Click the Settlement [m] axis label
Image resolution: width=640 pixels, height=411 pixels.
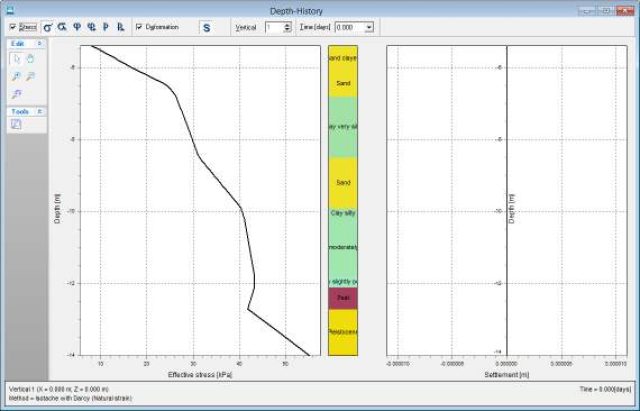pyautogui.click(x=507, y=375)
